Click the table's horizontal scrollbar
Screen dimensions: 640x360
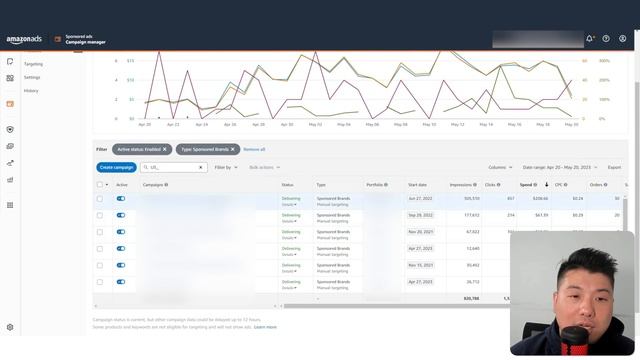pos(396,306)
